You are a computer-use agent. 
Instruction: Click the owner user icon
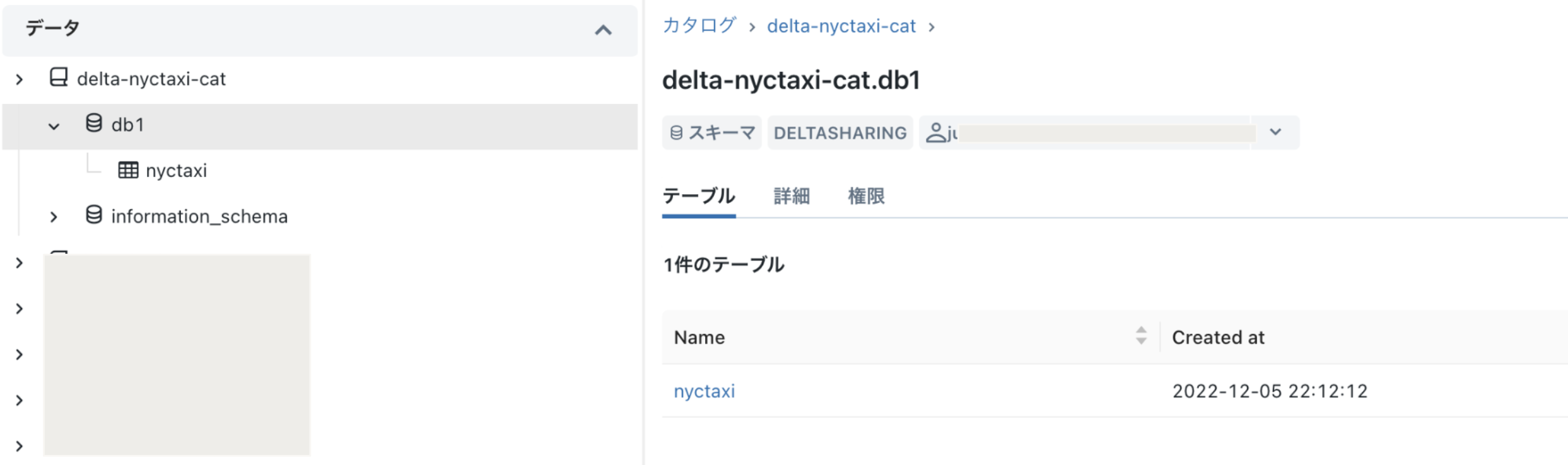pos(935,133)
